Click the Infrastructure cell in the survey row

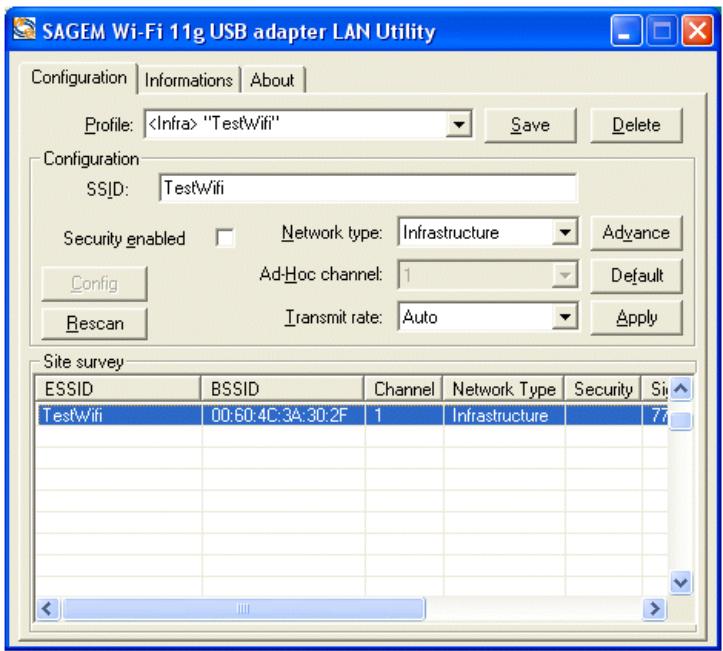[x=500, y=415]
